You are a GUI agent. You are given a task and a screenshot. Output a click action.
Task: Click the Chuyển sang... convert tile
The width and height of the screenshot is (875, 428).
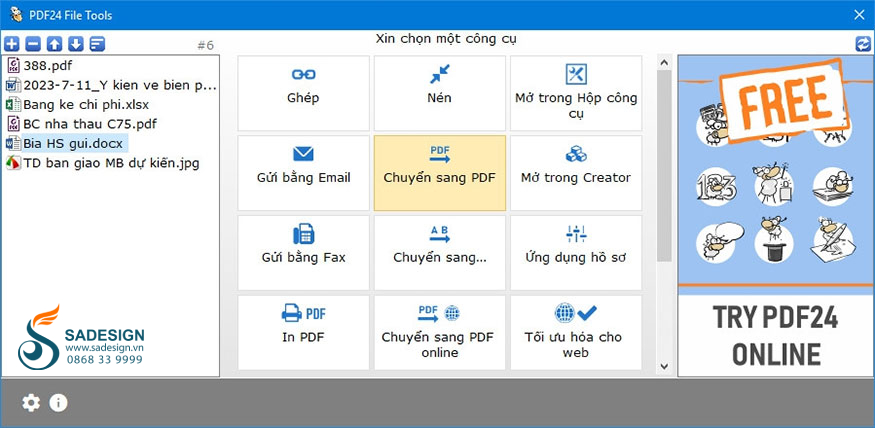[x=440, y=253]
